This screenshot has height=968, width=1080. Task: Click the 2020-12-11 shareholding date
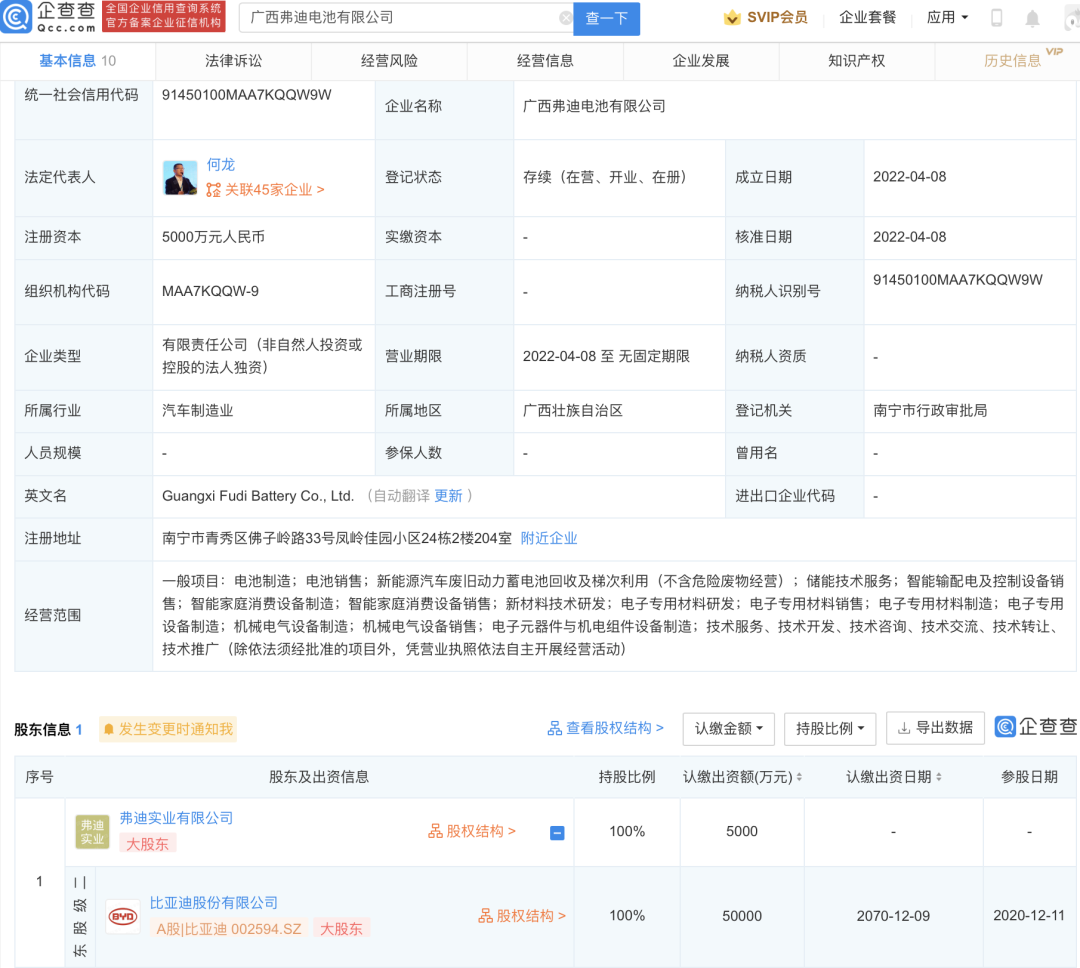1028,916
